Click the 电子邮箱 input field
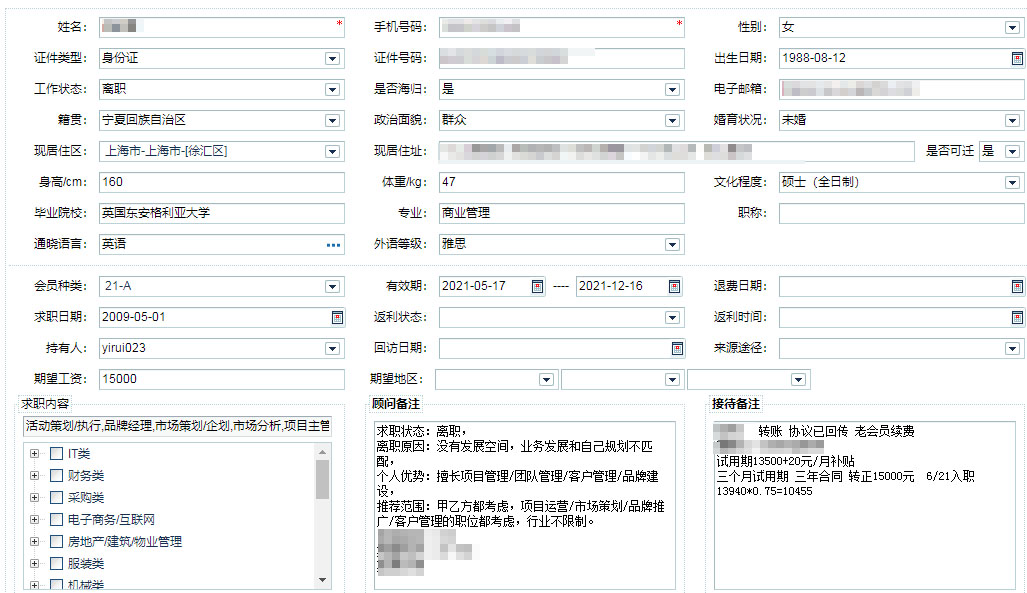This screenshot has height=593, width=1027. pyautogui.click(x=901, y=89)
